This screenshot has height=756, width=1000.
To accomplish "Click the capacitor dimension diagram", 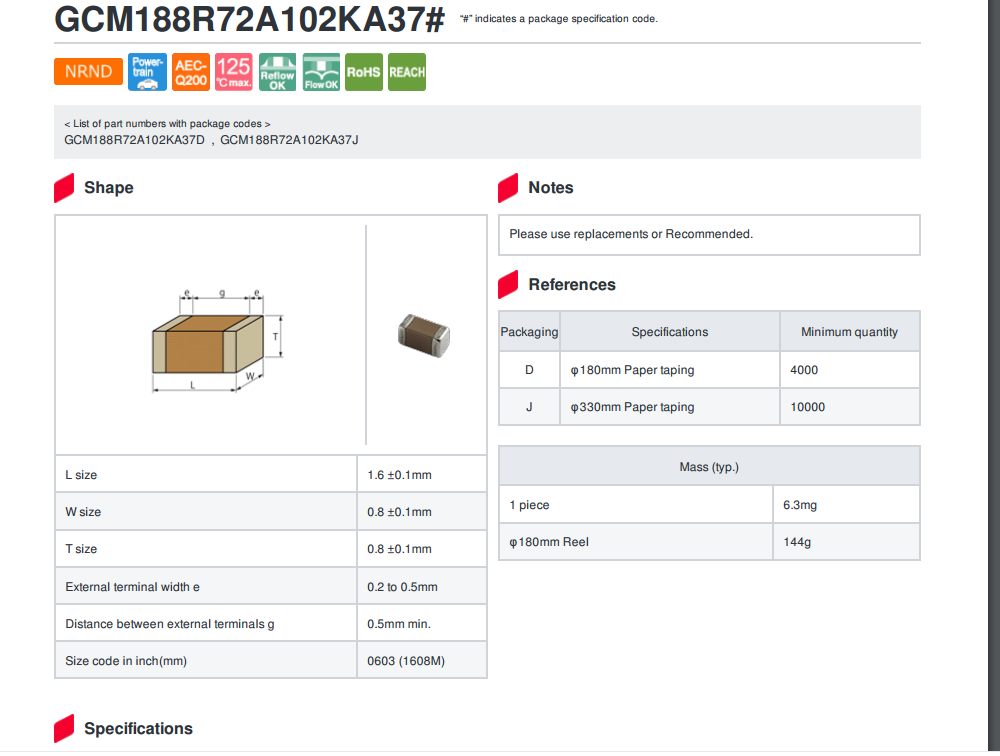I will click(x=217, y=341).
